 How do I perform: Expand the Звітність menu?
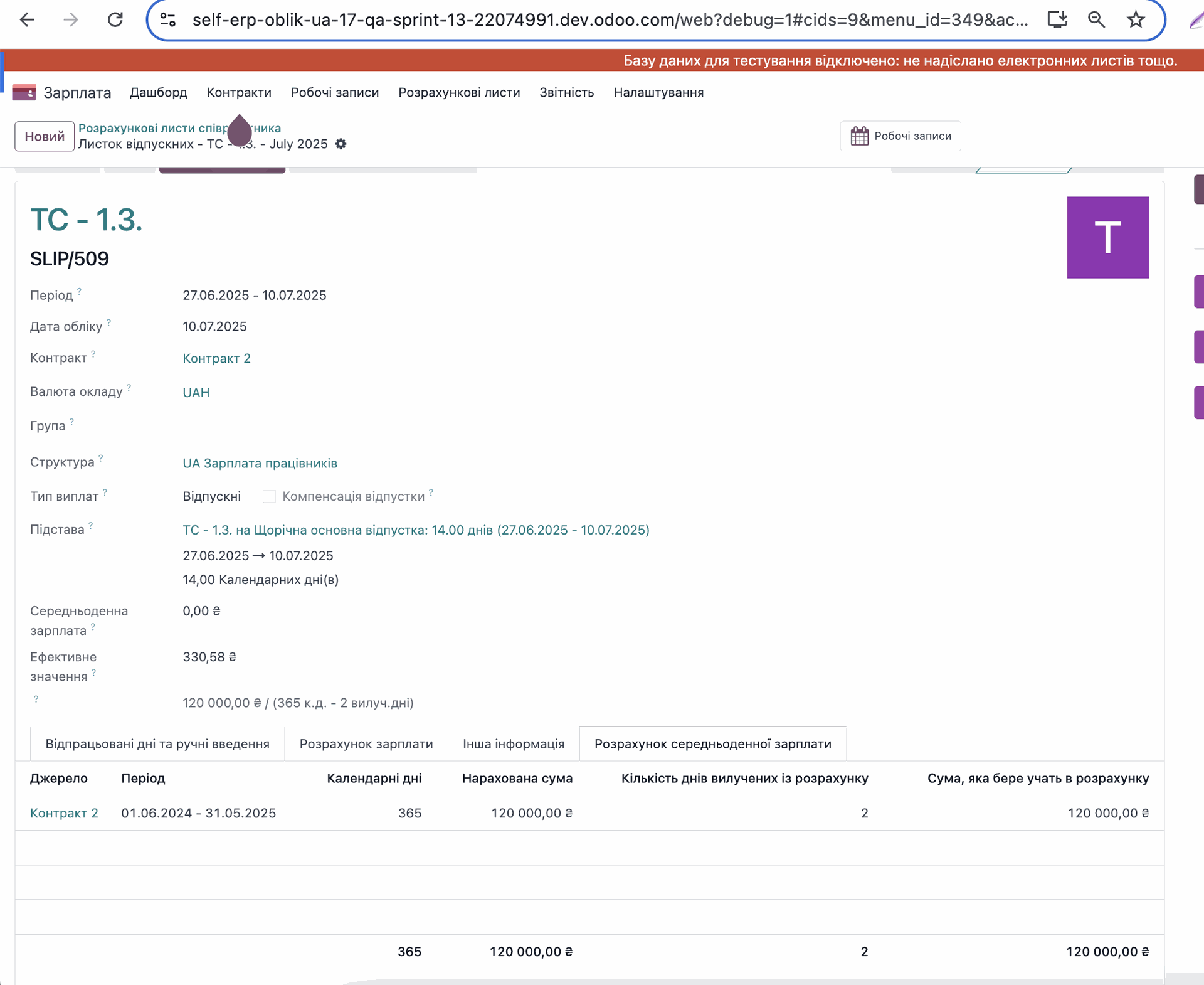[566, 93]
